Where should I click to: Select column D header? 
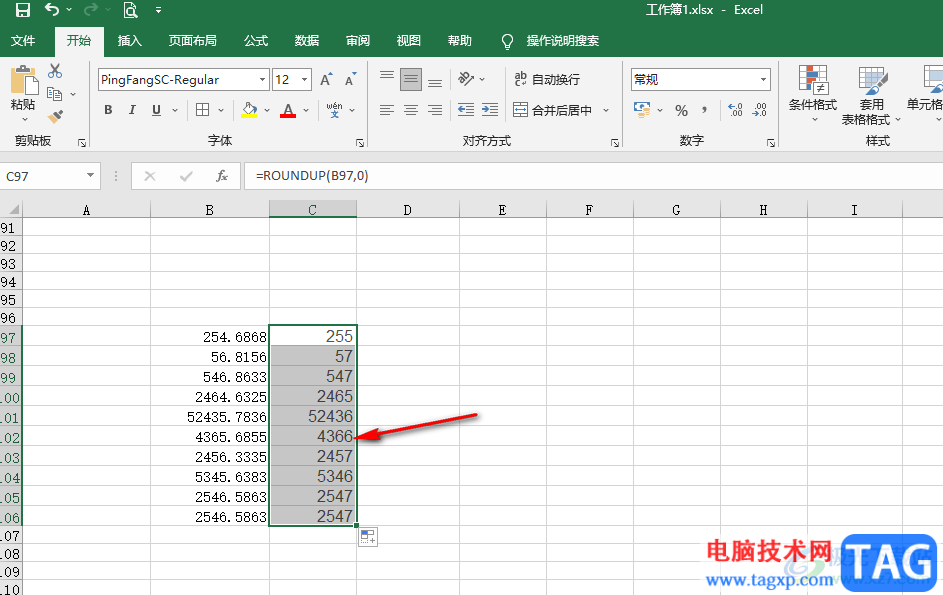click(x=408, y=210)
